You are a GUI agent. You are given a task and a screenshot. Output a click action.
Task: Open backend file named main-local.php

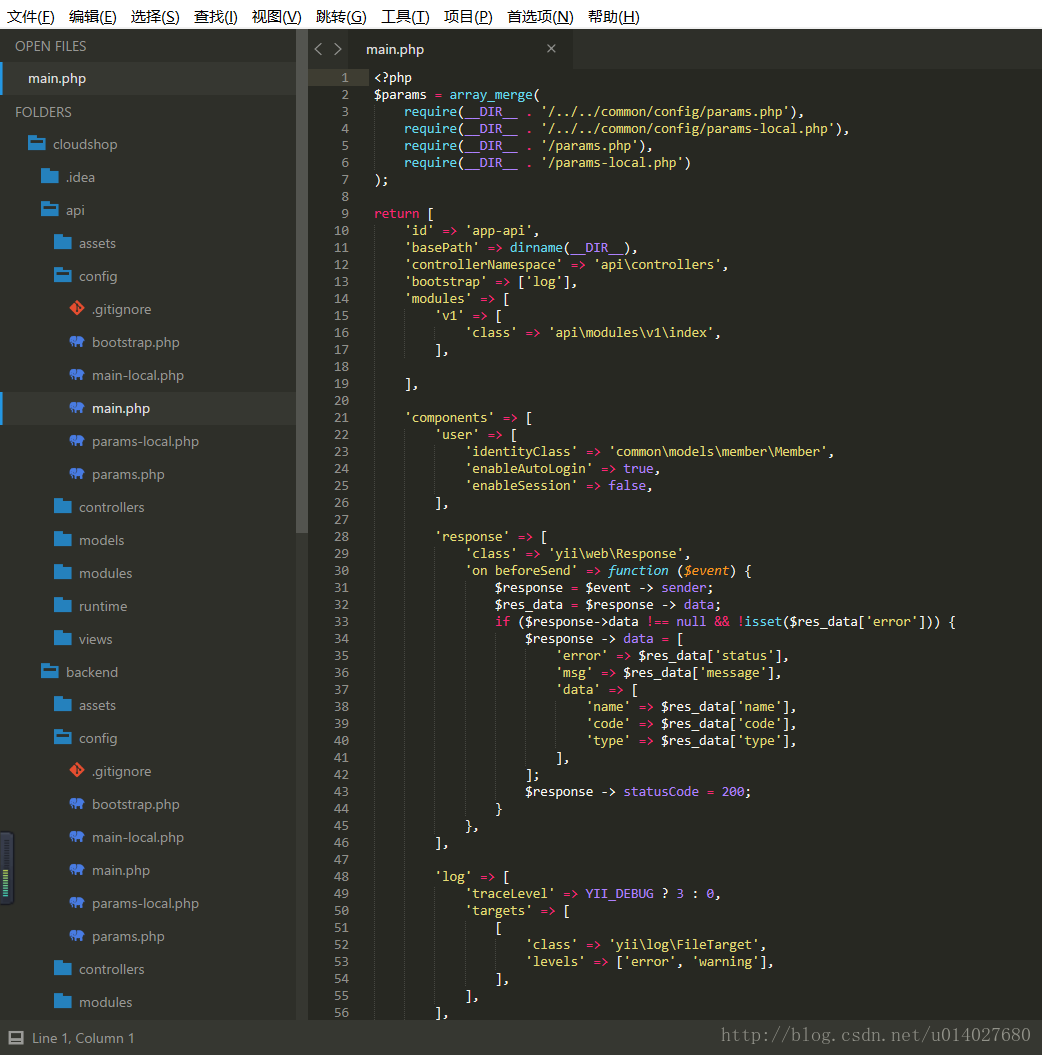138,837
